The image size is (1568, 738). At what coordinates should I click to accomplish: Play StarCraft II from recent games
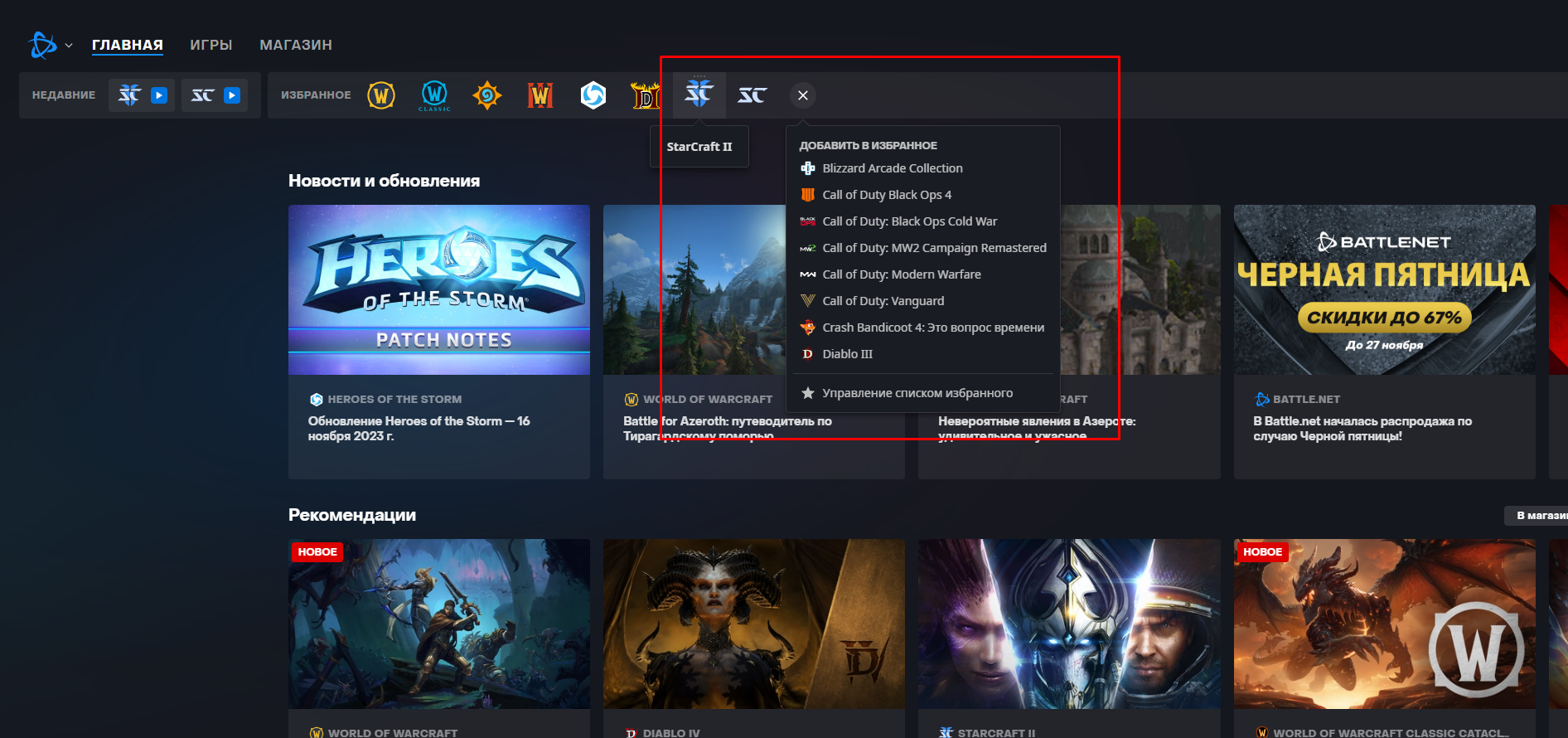(x=159, y=95)
